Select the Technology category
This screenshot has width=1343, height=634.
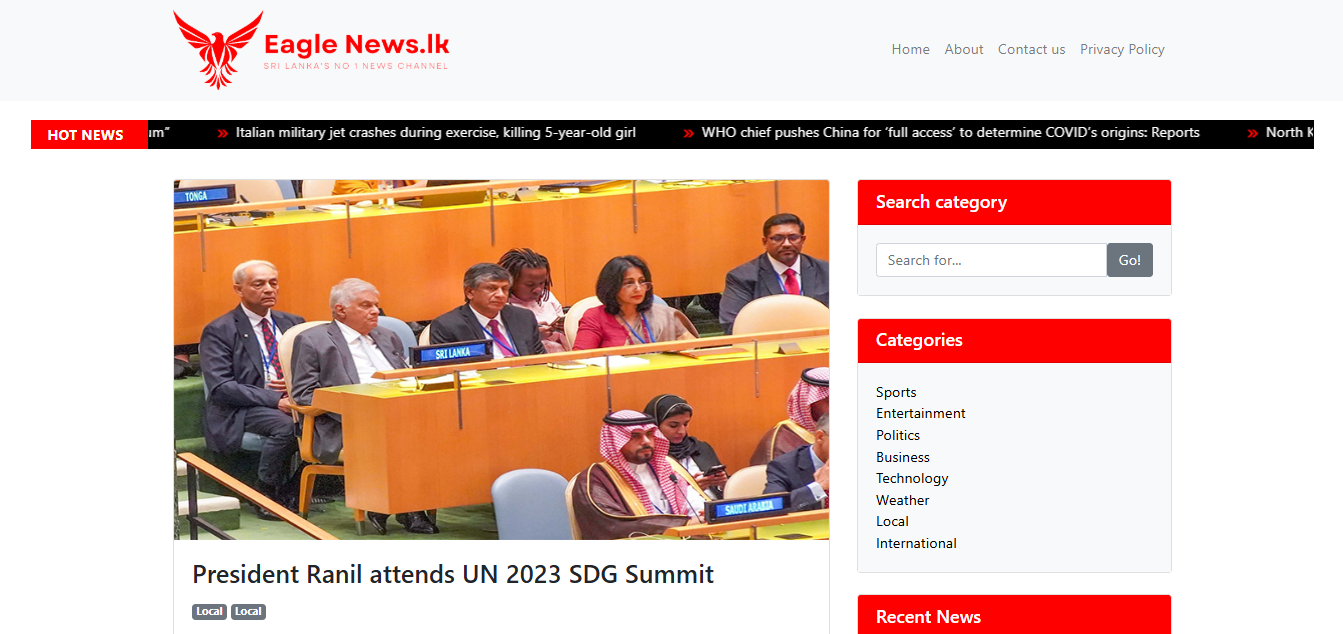(912, 478)
